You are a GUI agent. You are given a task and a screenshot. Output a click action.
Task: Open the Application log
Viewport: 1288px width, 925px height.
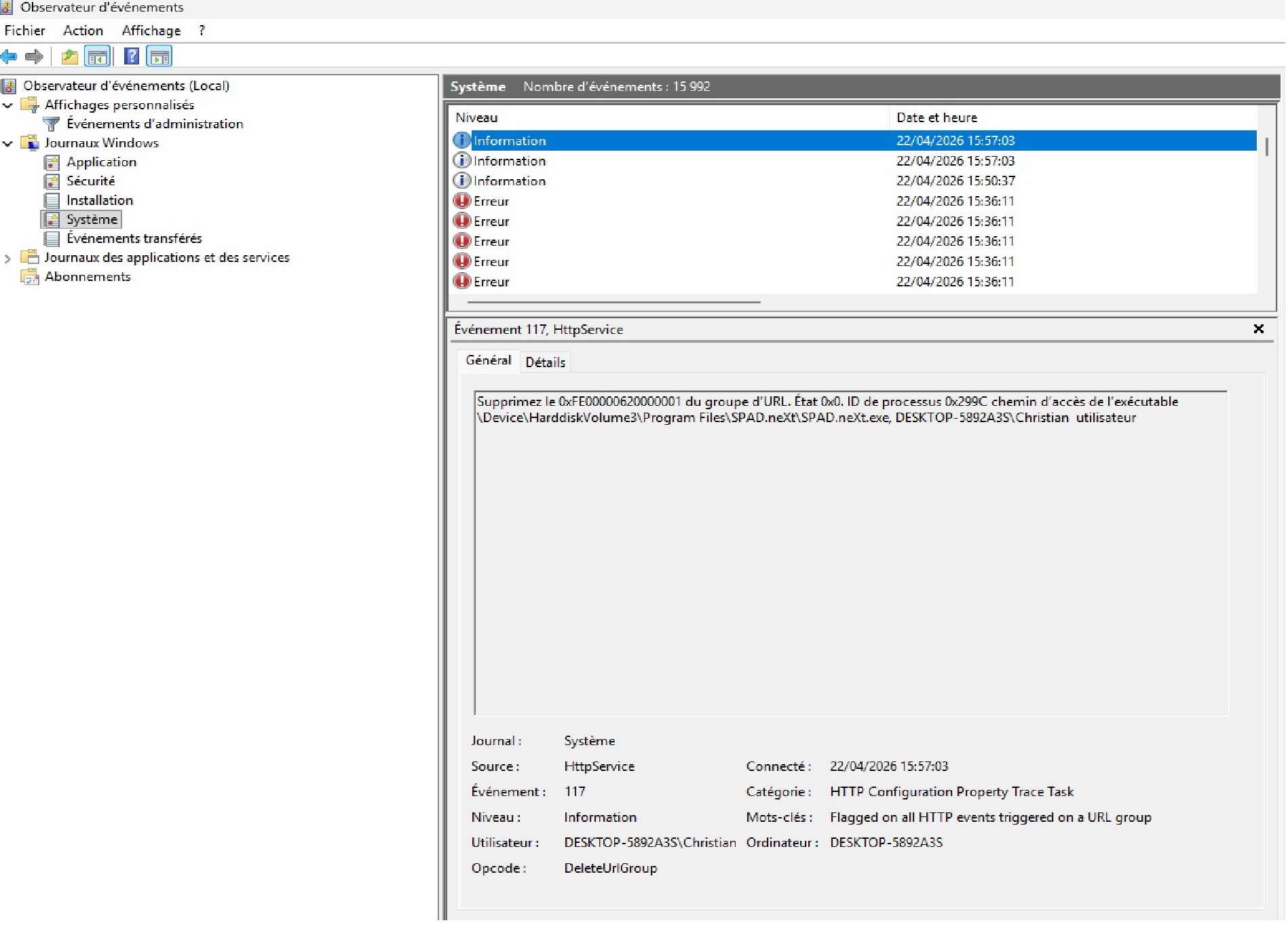[x=101, y=162]
